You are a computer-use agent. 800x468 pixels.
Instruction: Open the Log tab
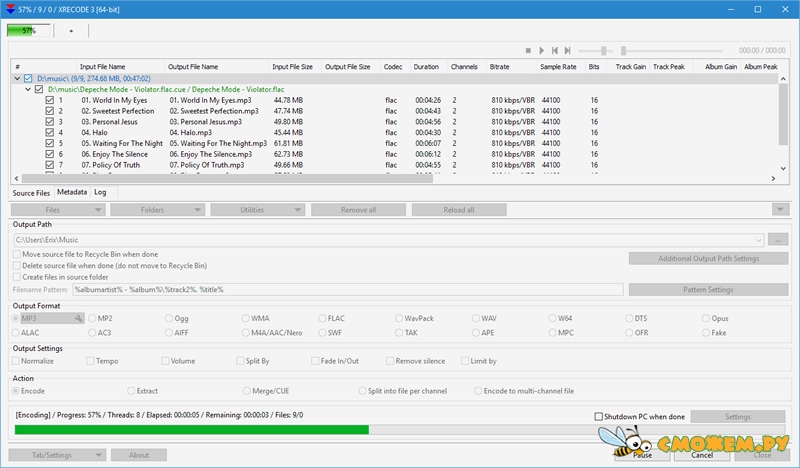100,192
